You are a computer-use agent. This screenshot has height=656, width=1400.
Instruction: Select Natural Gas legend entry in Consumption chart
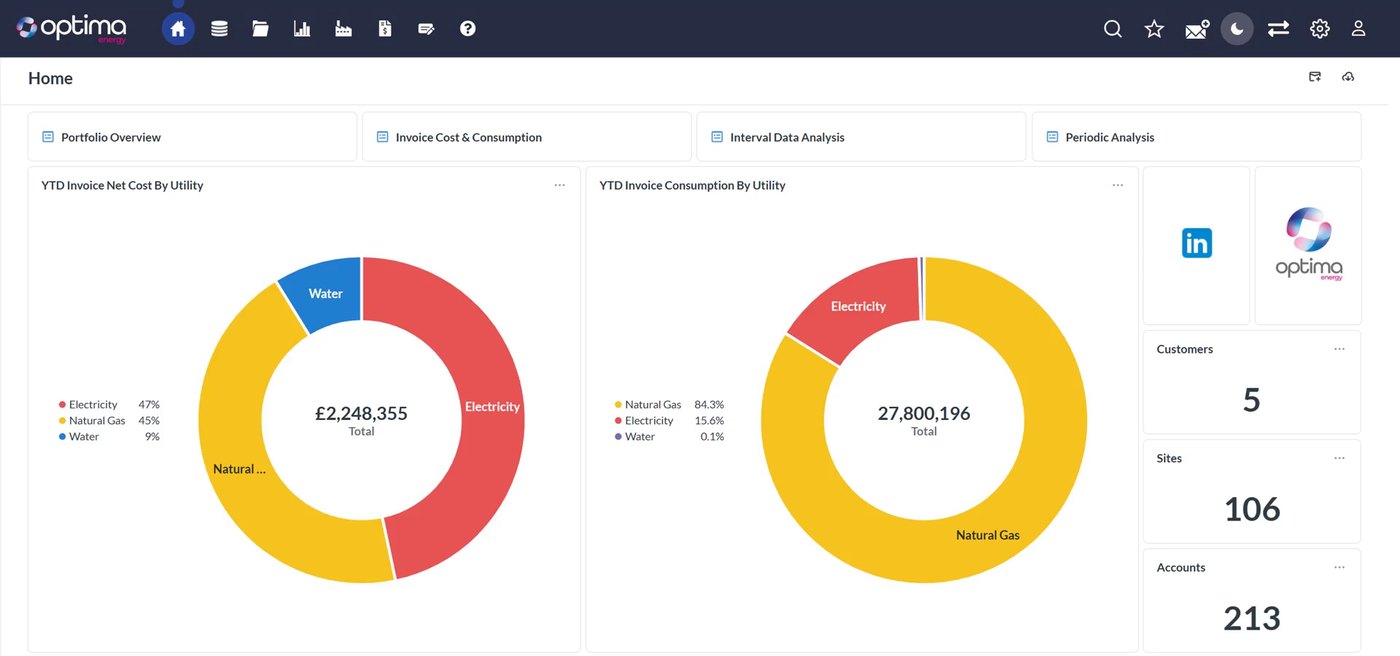[669, 405]
